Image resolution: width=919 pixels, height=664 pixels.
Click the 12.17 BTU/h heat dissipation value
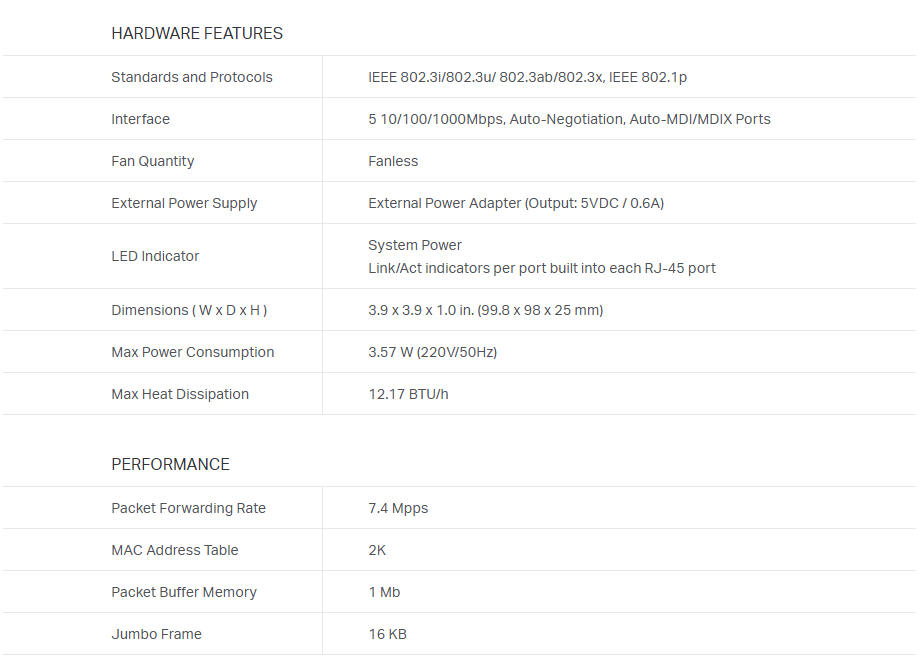pyautogui.click(x=408, y=394)
